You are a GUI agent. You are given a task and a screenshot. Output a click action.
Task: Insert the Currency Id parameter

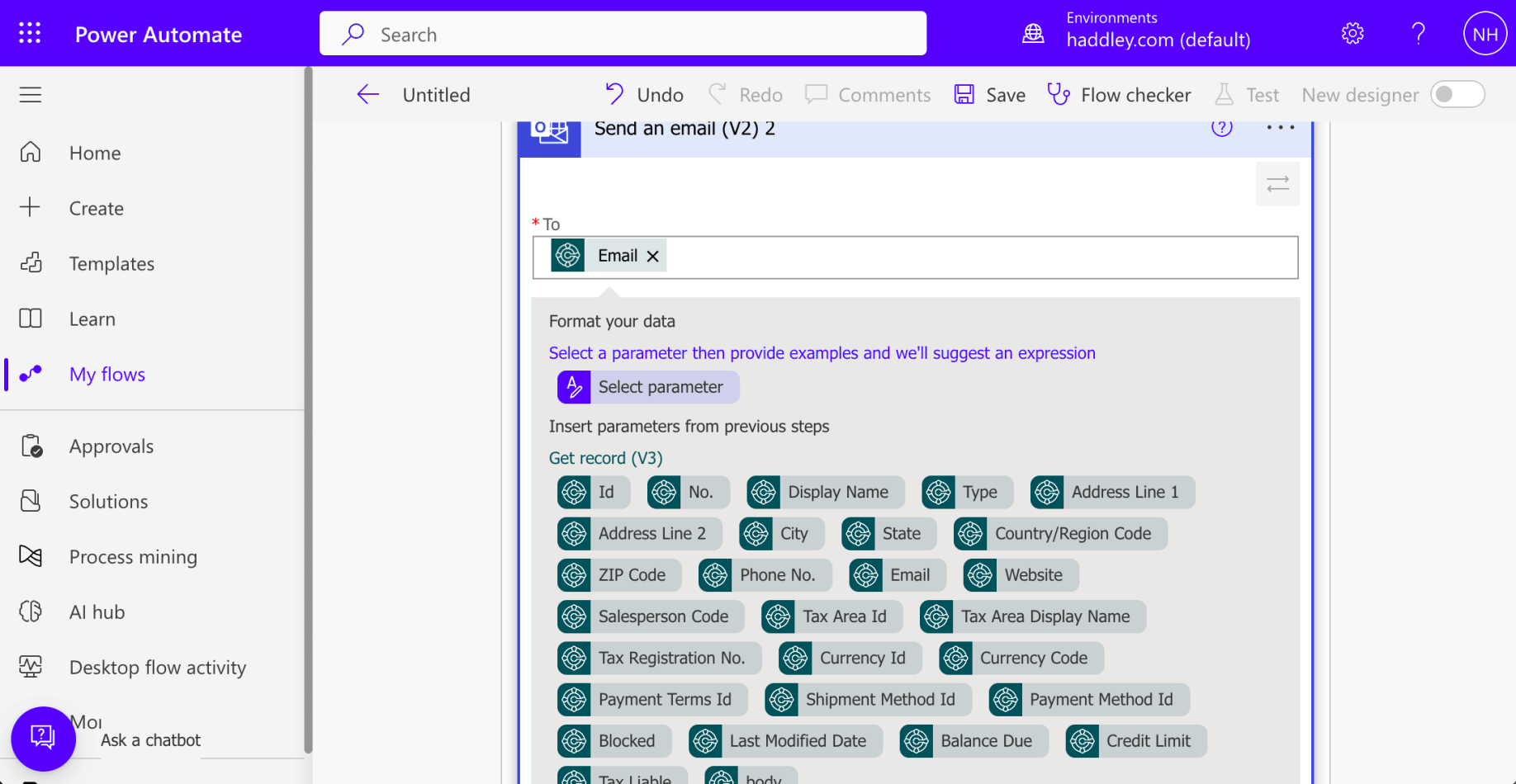(850, 658)
